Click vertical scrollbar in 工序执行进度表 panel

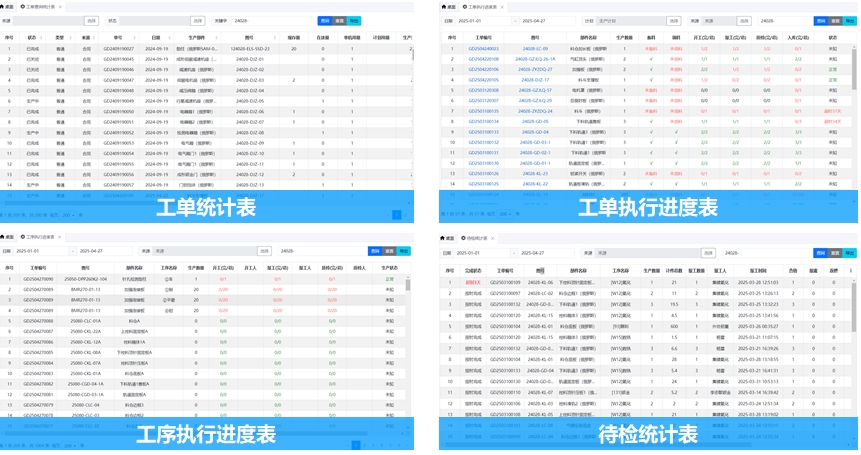tap(407, 285)
